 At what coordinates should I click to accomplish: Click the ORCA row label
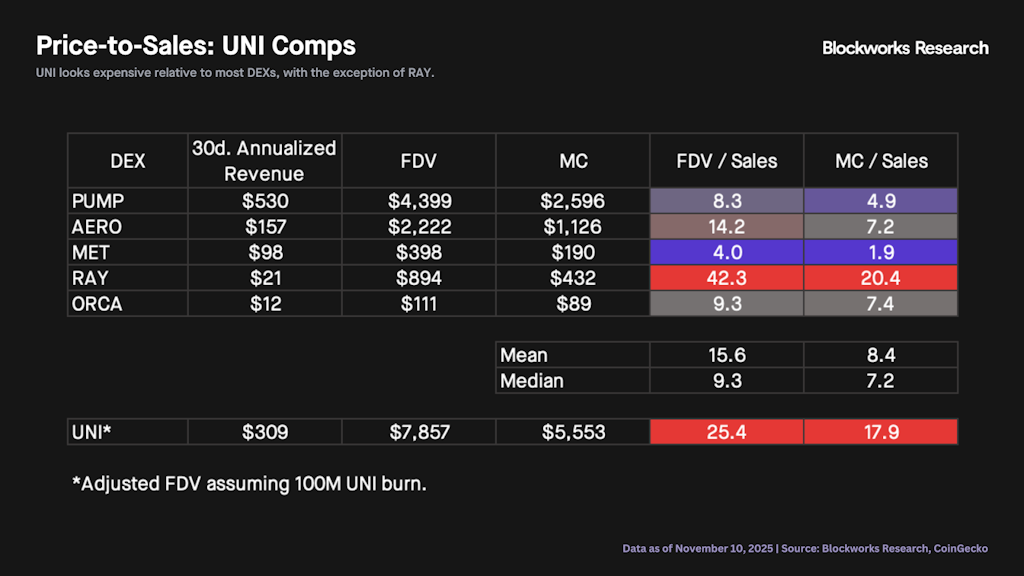pos(97,304)
